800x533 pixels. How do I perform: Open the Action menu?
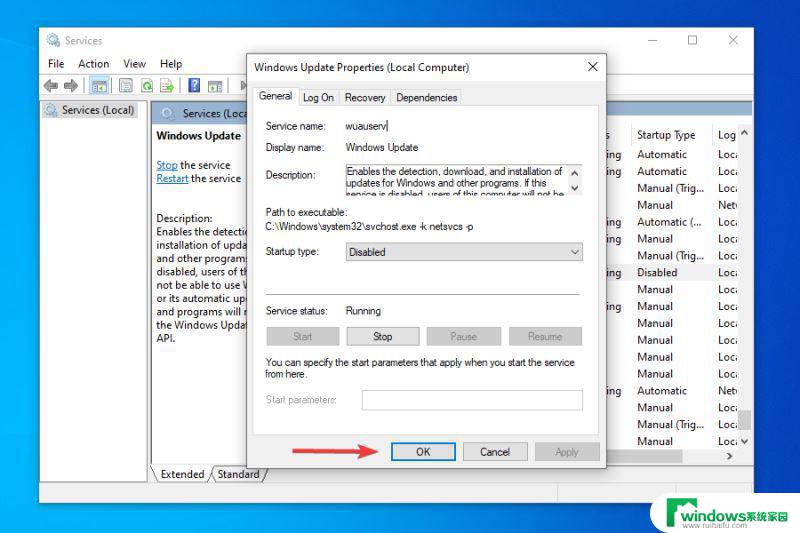(x=93, y=64)
